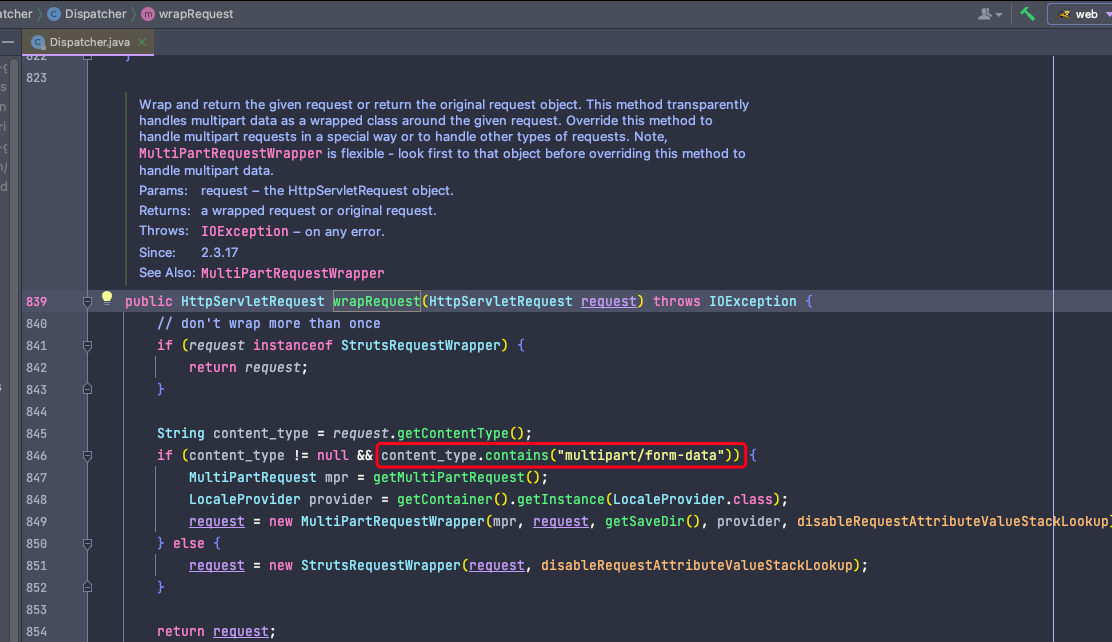Click MultiPartRequestWrapper link in doc description

tap(231, 154)
